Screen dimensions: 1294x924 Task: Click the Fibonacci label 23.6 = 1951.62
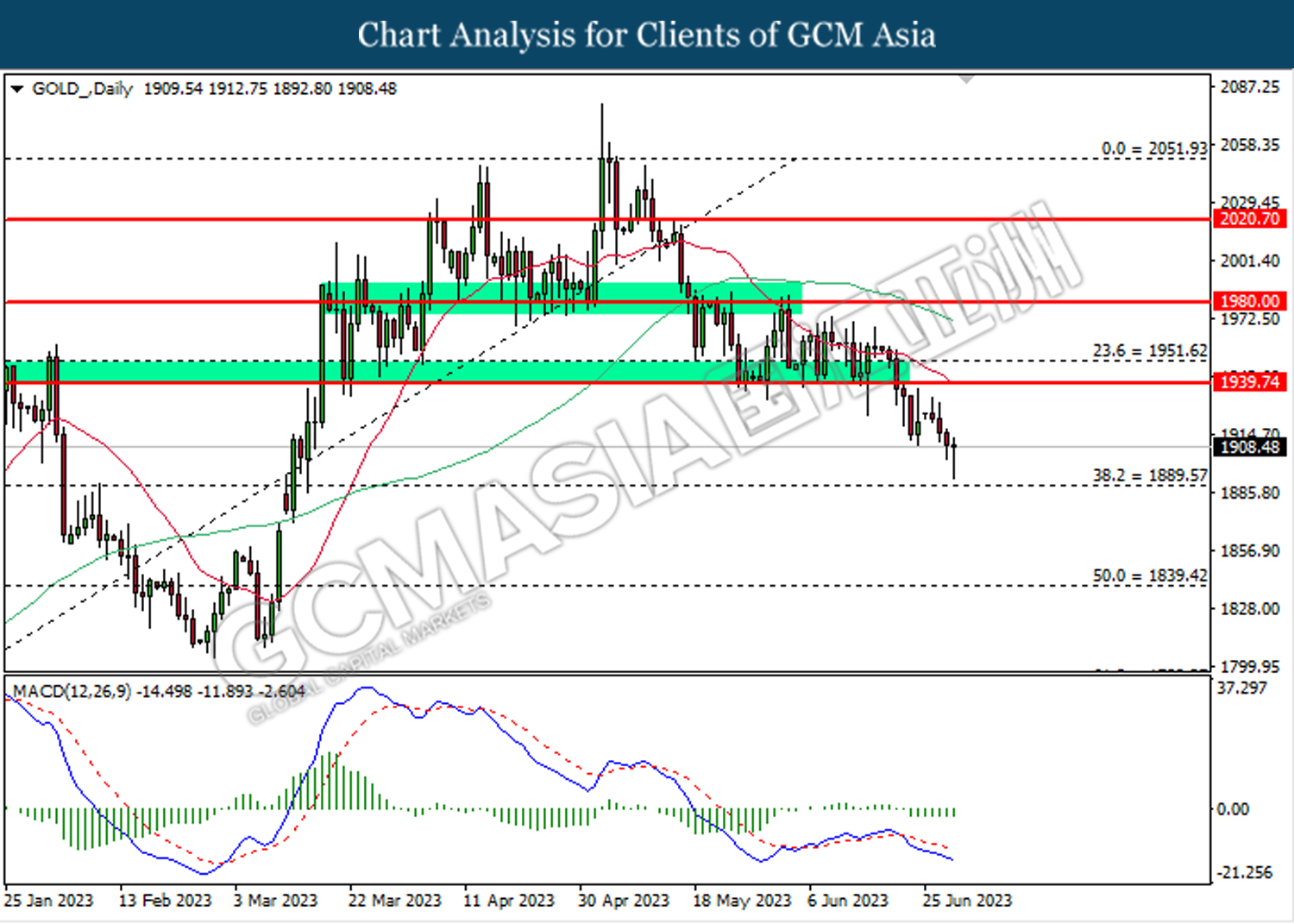click(1150, 351)
